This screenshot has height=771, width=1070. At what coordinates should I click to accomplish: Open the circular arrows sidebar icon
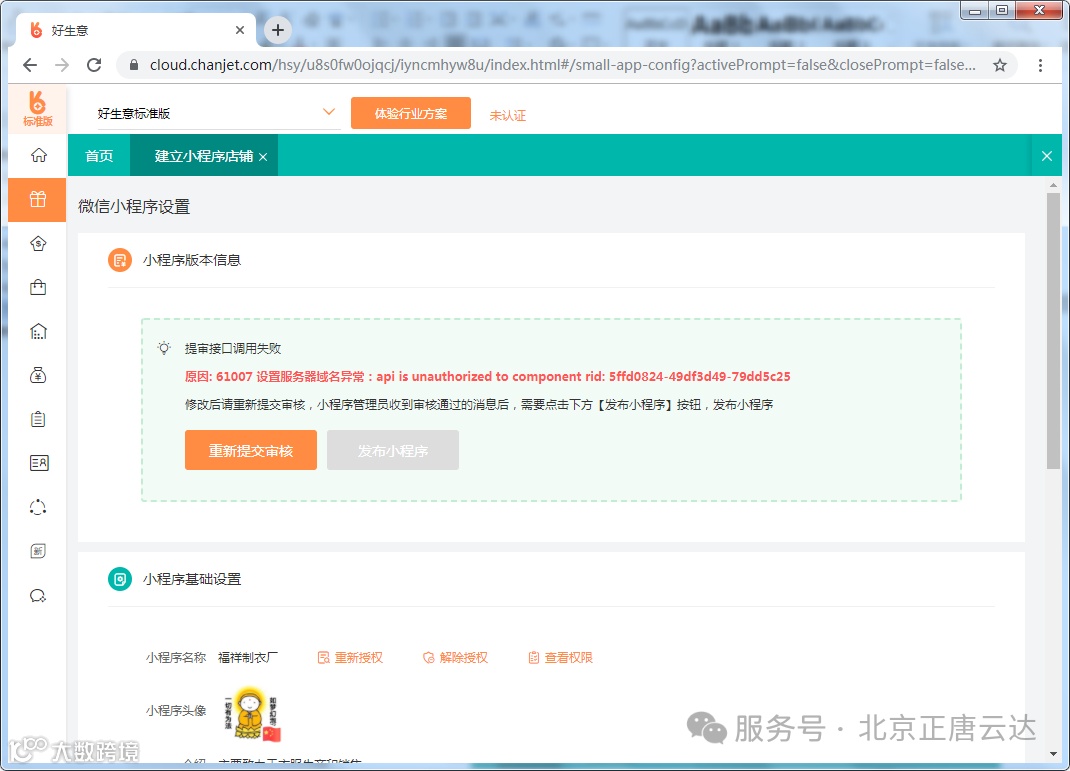[38, 507]
